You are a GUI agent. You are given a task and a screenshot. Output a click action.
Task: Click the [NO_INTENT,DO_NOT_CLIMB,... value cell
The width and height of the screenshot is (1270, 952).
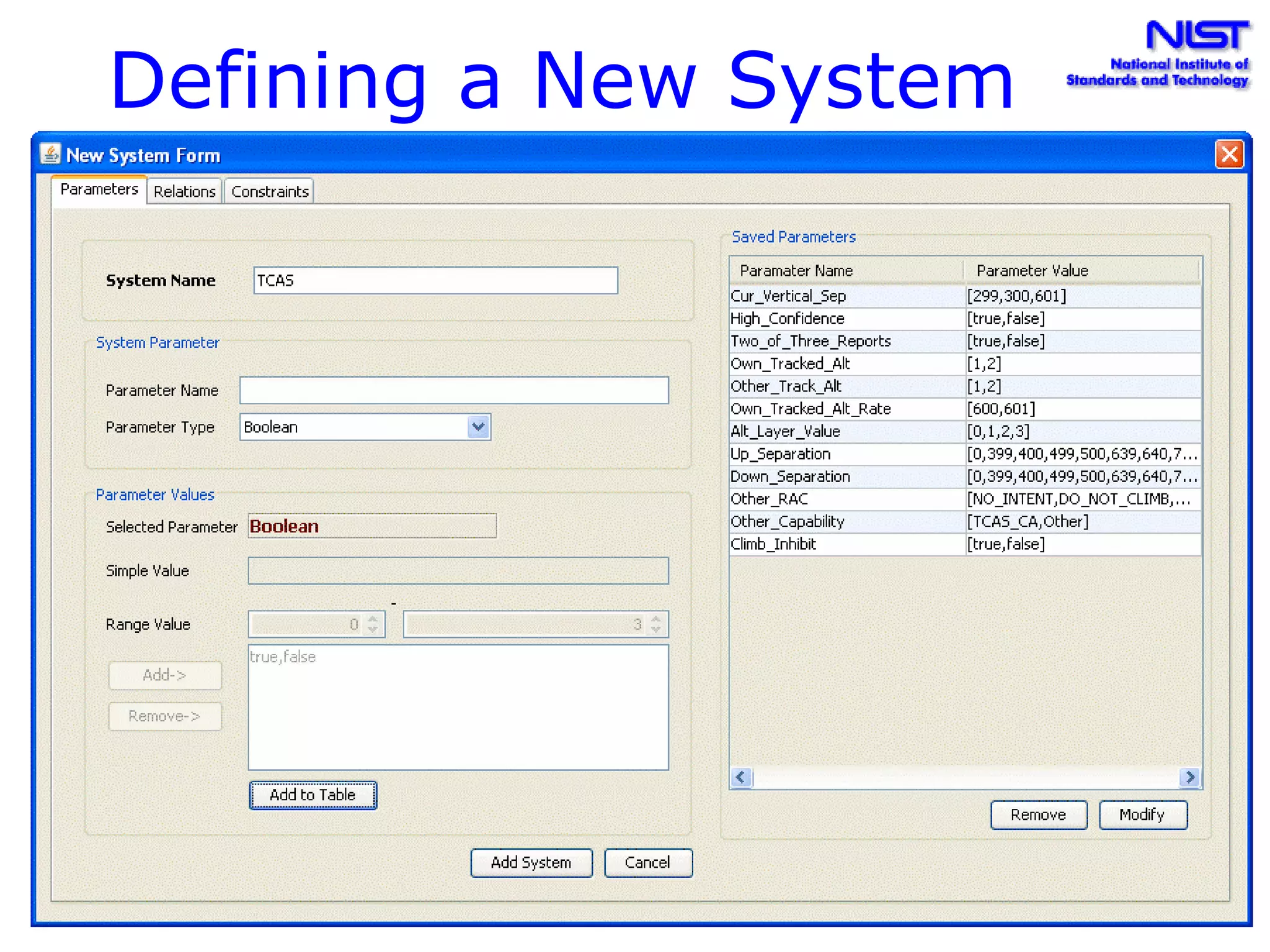1083,500
